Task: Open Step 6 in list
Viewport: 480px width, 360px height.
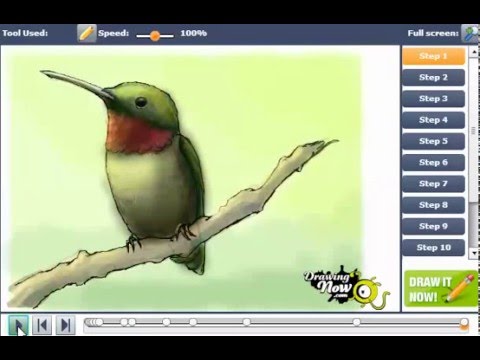Action: (x=433, y=162)
